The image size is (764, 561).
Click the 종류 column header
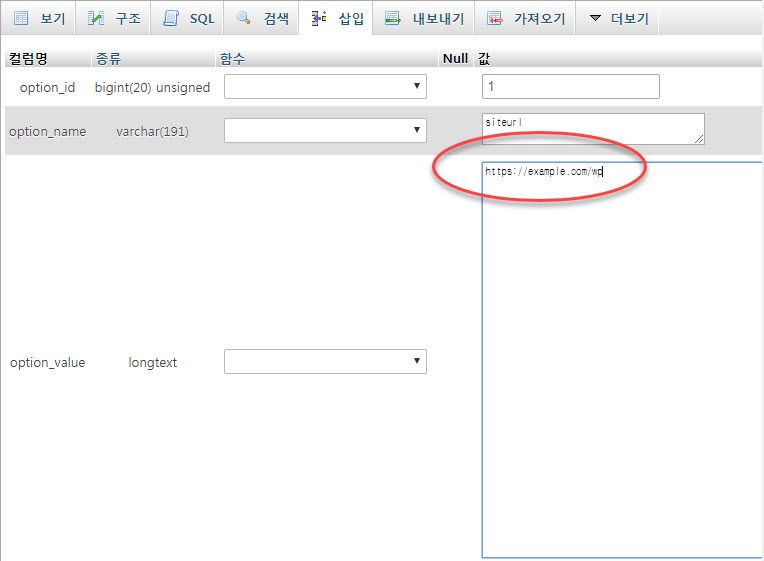pyautogui.click(x=108, y=58)
